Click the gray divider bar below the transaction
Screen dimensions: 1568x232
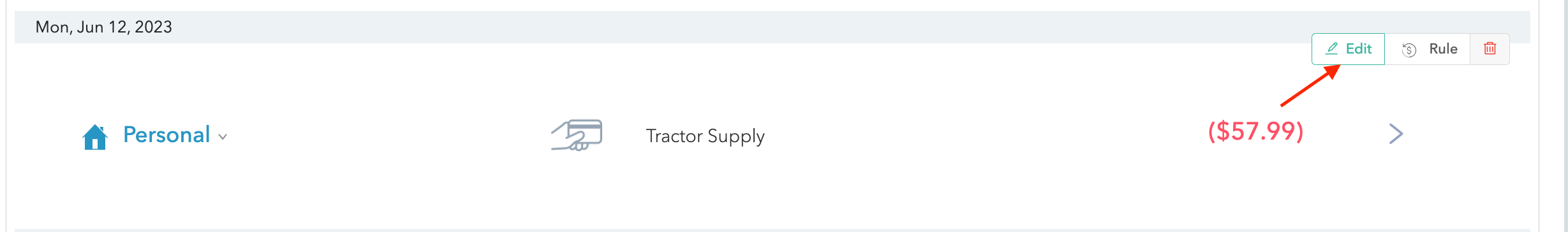click(773, 230)
